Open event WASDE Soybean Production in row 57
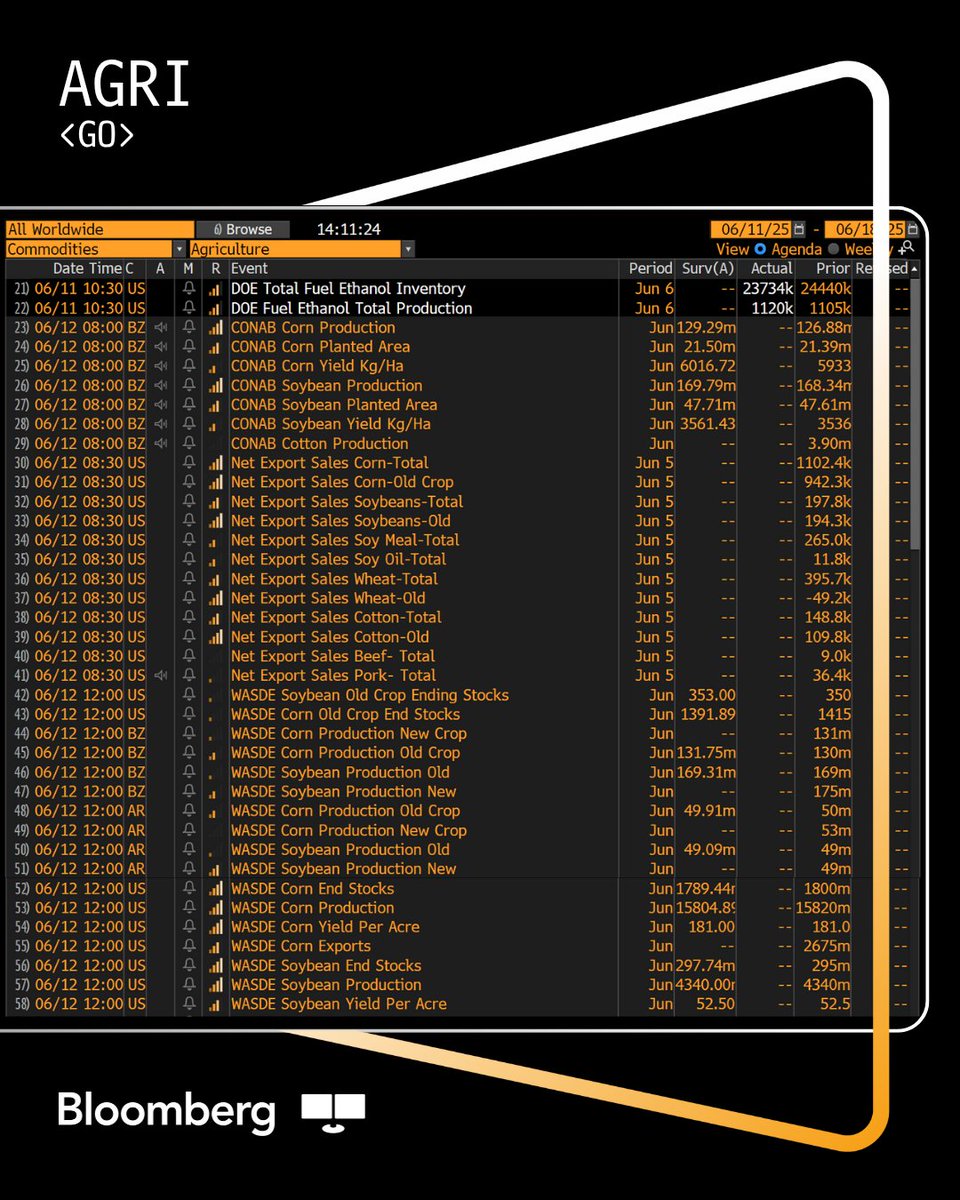The height and width of the screenshot is (1200, 960). pos(326,985)
